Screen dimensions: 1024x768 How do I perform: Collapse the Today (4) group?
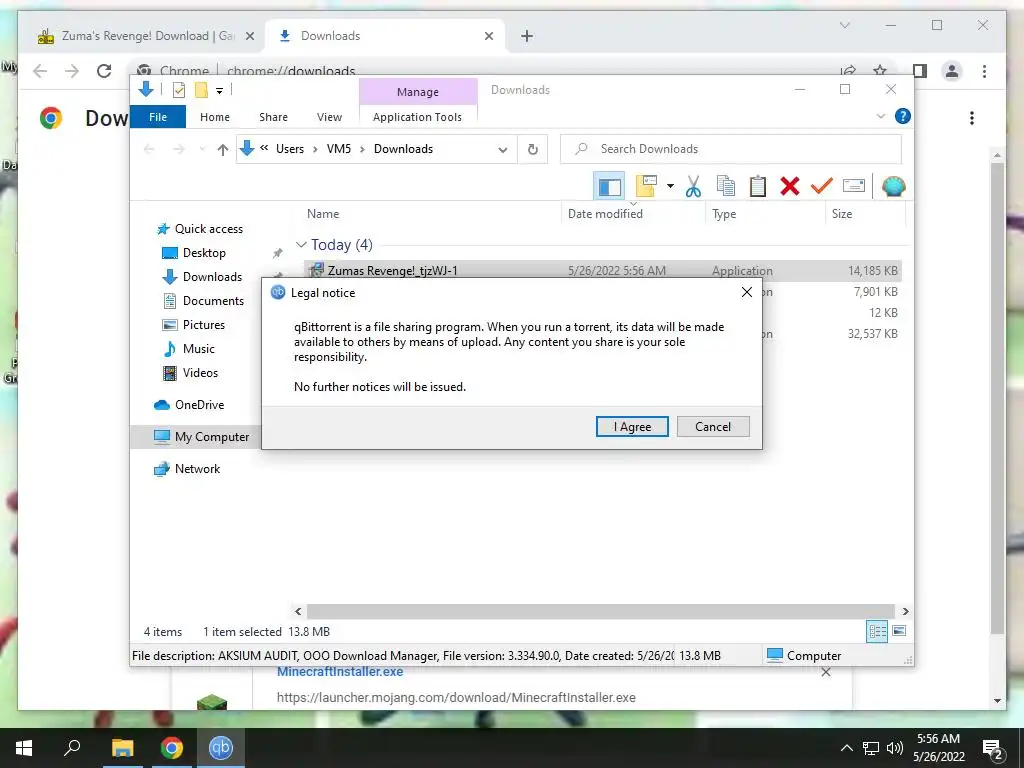tap(301, 244)
